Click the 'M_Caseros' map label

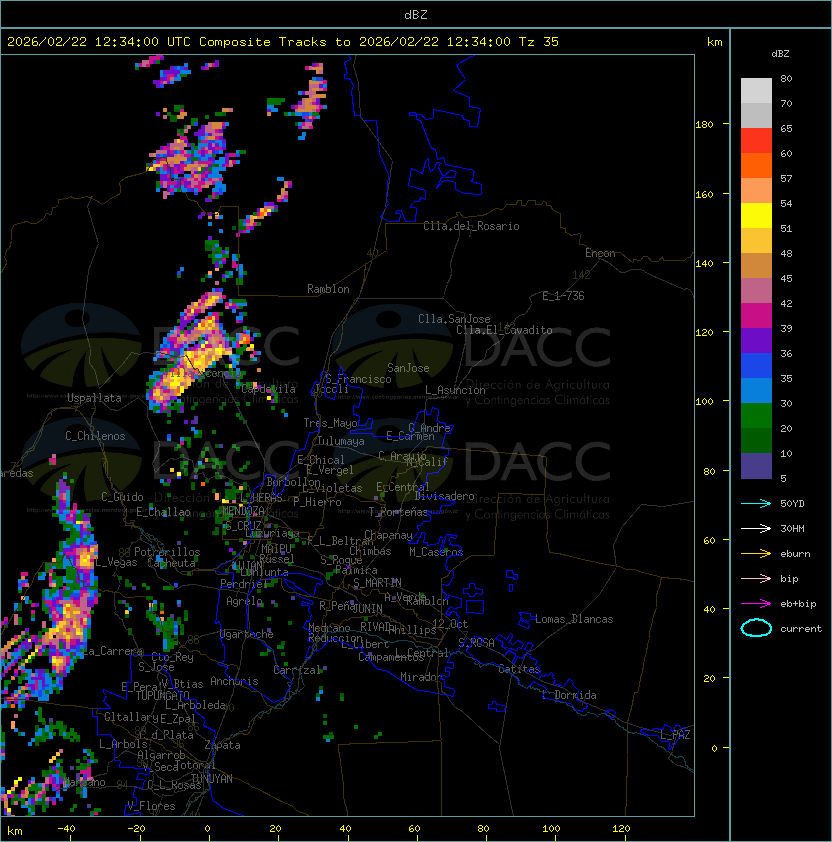tap(436, 551)
